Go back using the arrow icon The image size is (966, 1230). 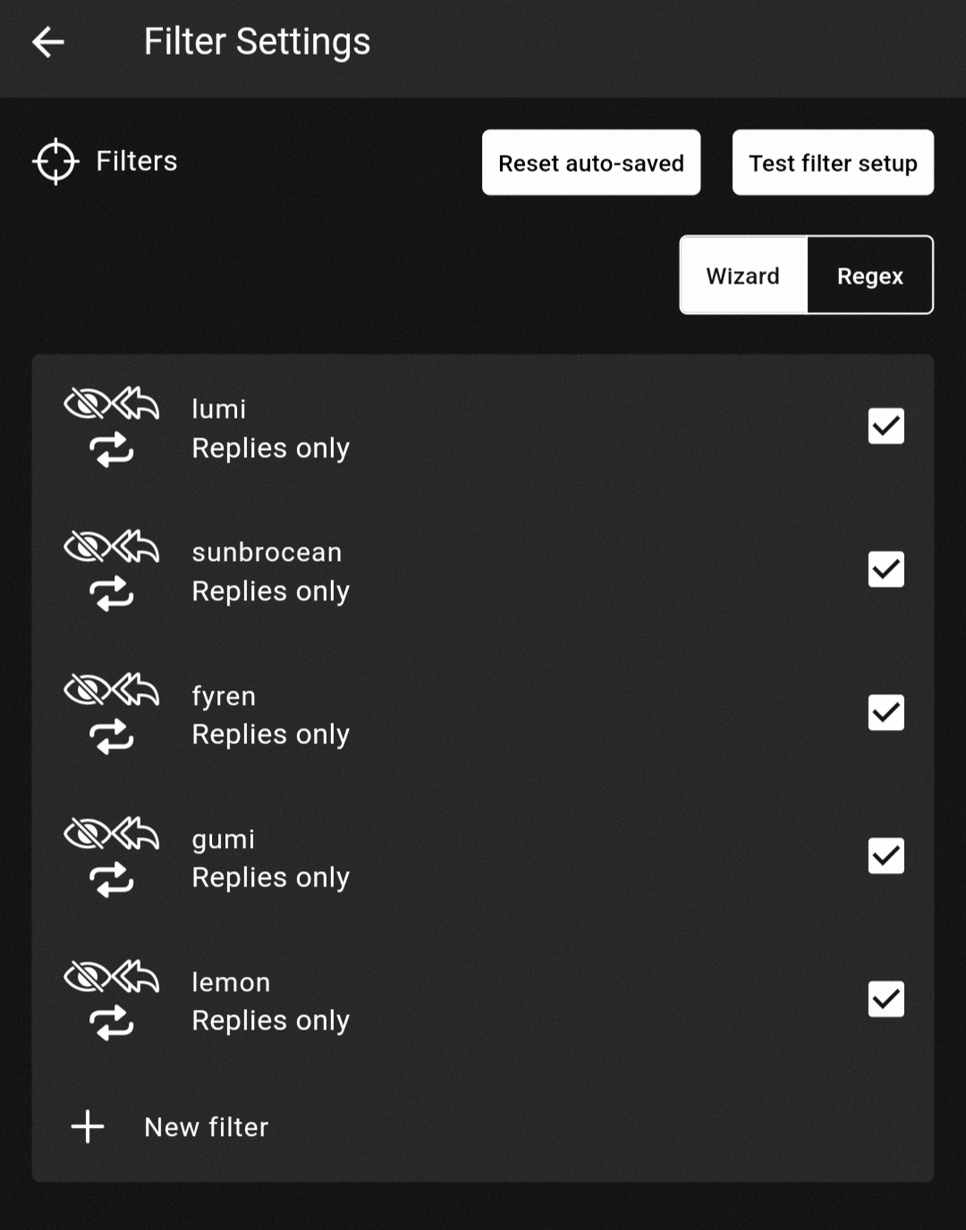[48, 42]
